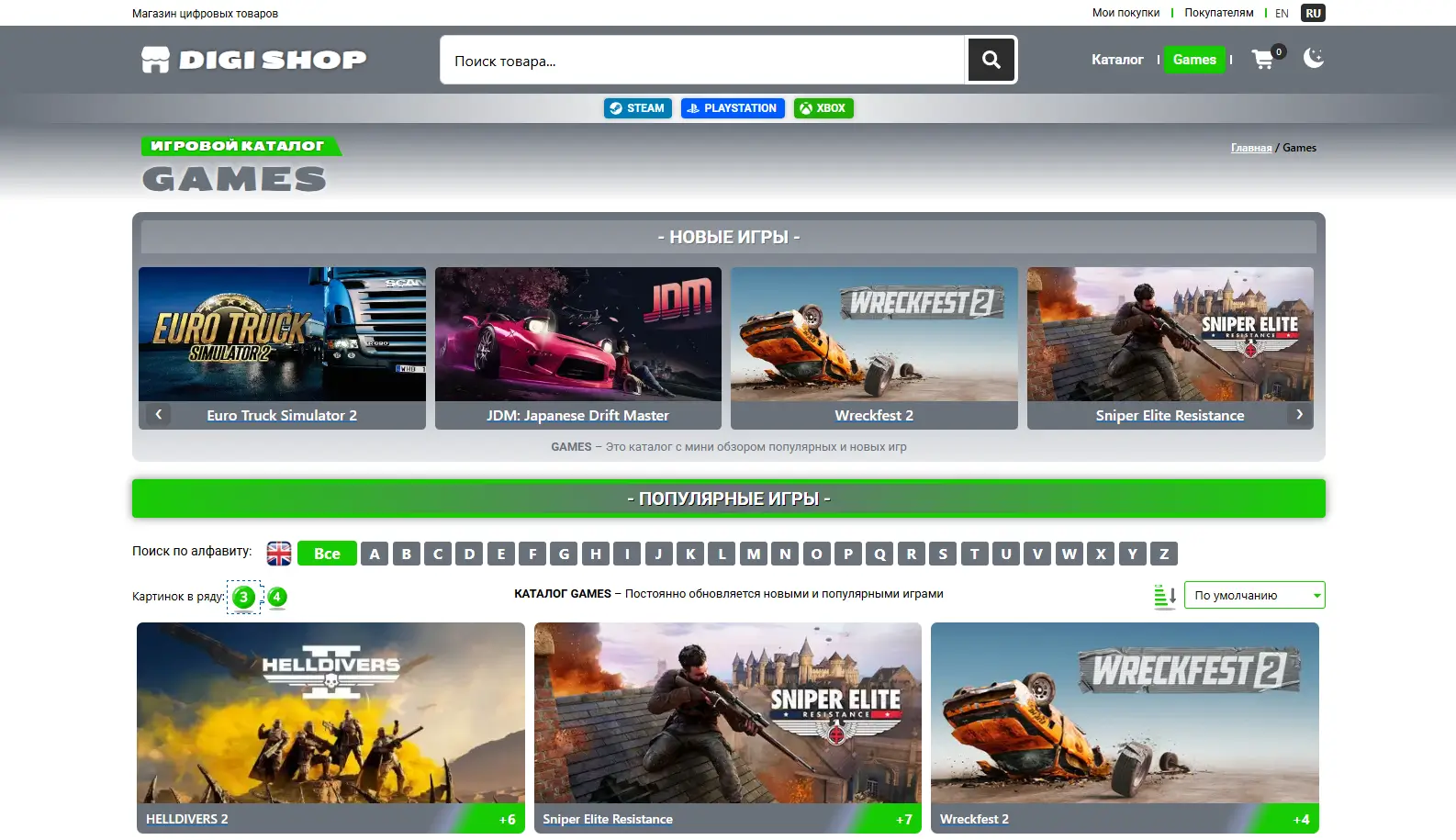
Task: Open 'Покупателям' link
Action: pos(1218,13)
